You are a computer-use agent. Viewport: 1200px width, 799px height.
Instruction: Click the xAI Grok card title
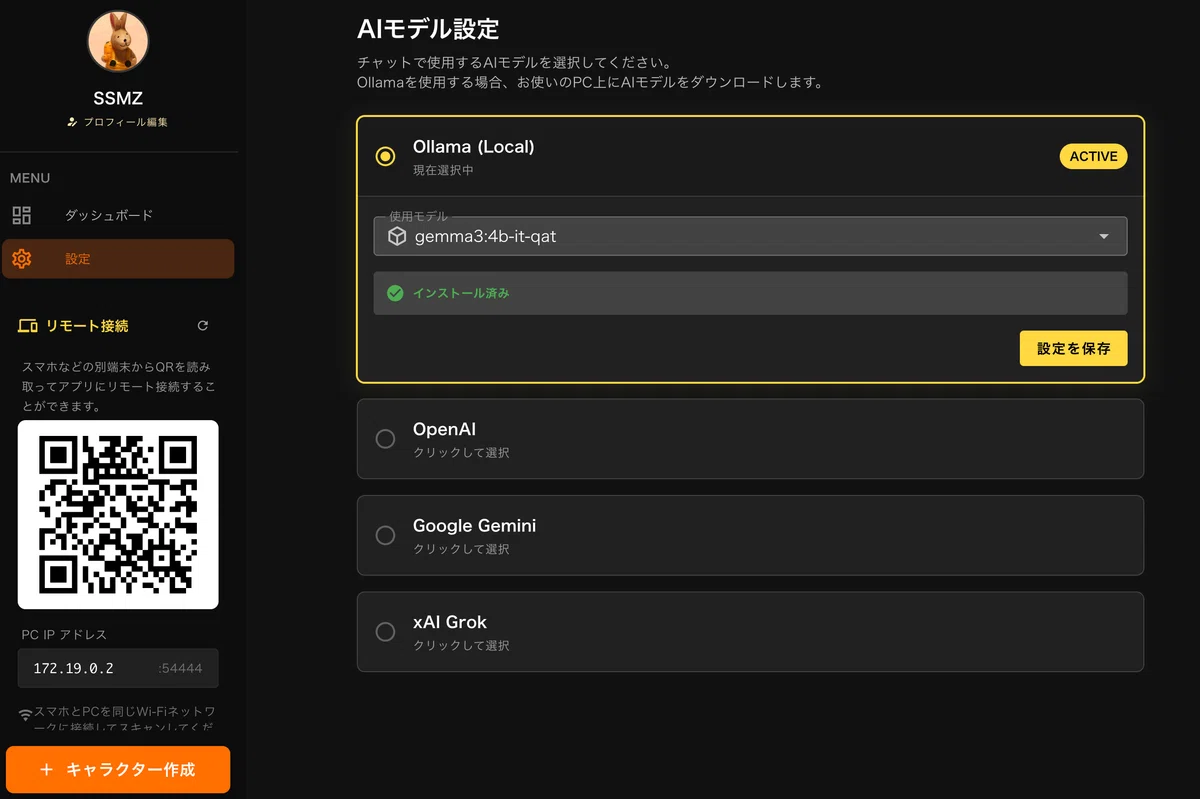click(x=450, y=622)
